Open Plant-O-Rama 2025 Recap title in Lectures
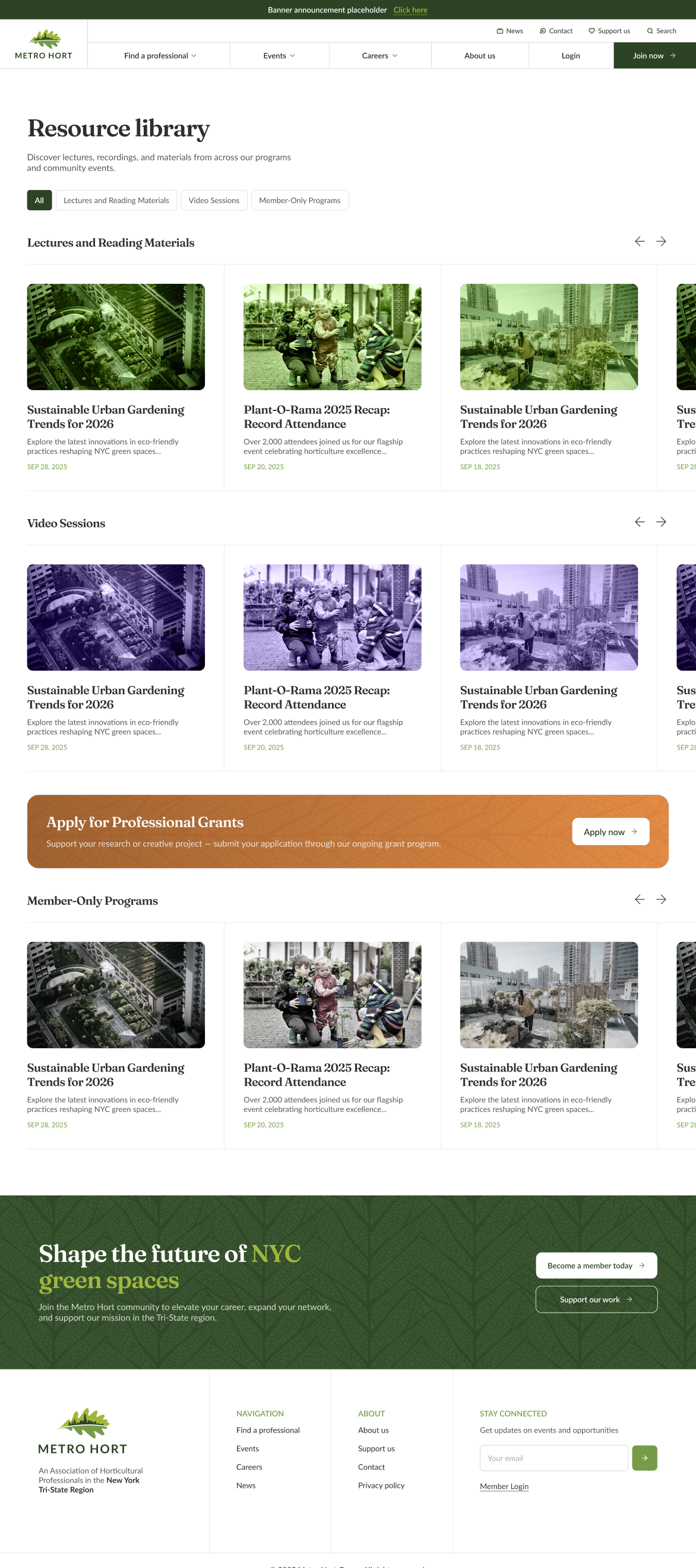This screenshot has height=1568, width=696. click(317, 417)
